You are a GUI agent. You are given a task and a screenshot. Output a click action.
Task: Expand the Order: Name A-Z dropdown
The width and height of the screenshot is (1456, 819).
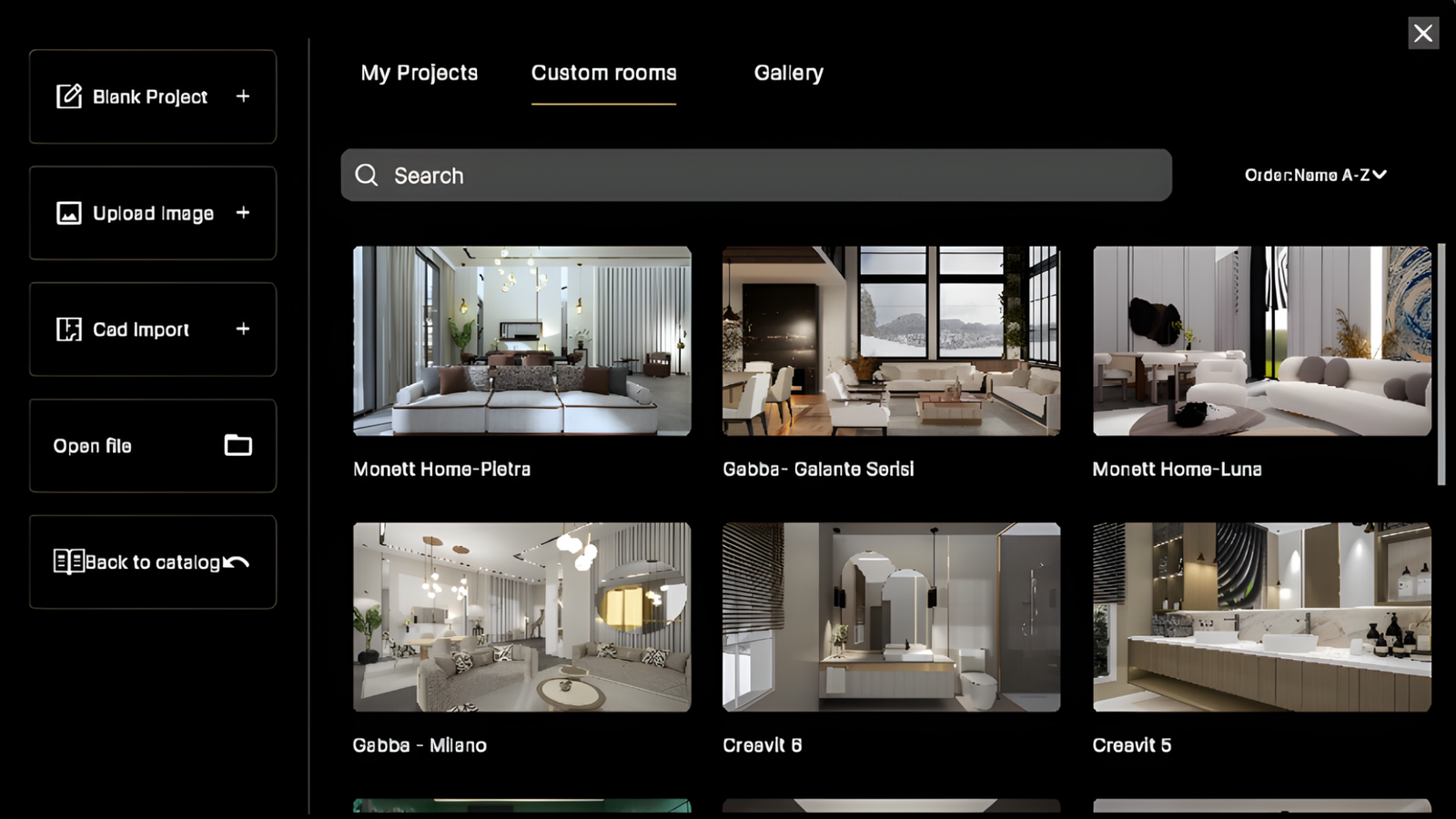pyautogui.click(x=1315, y=175)
